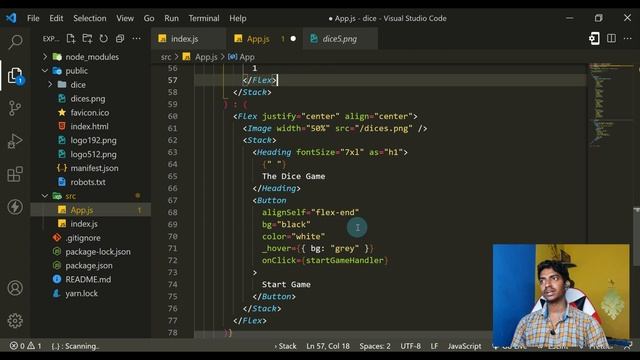The width and height of the screenshot is (640, 360).
Task: Switch to the App.js editor tab
Action: coord(264,39)
